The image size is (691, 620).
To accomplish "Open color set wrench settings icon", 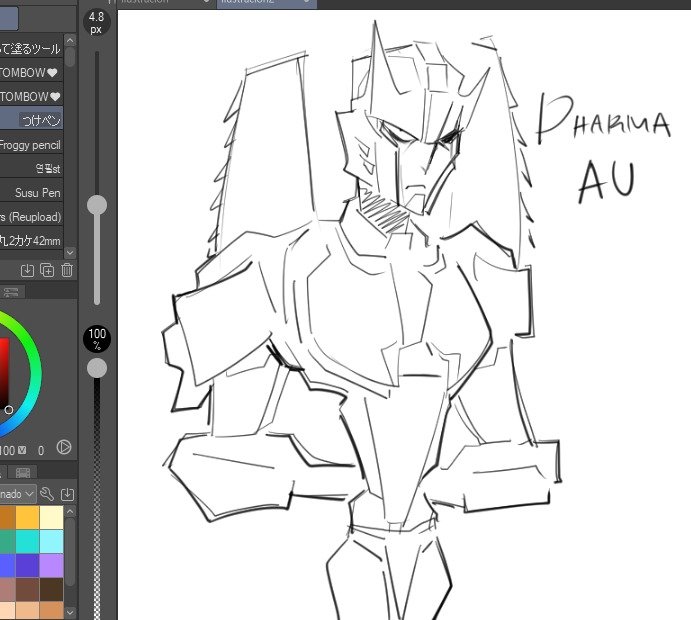I will 47,494.
